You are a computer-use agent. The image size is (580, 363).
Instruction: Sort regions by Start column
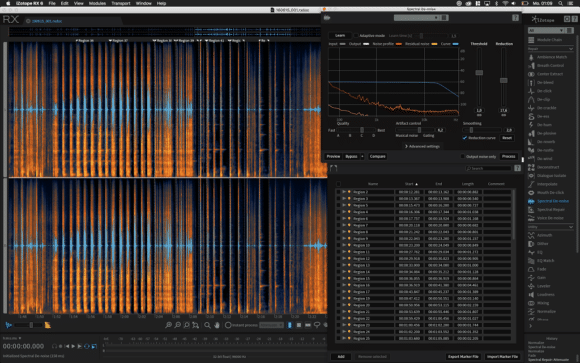pos(411,184)
